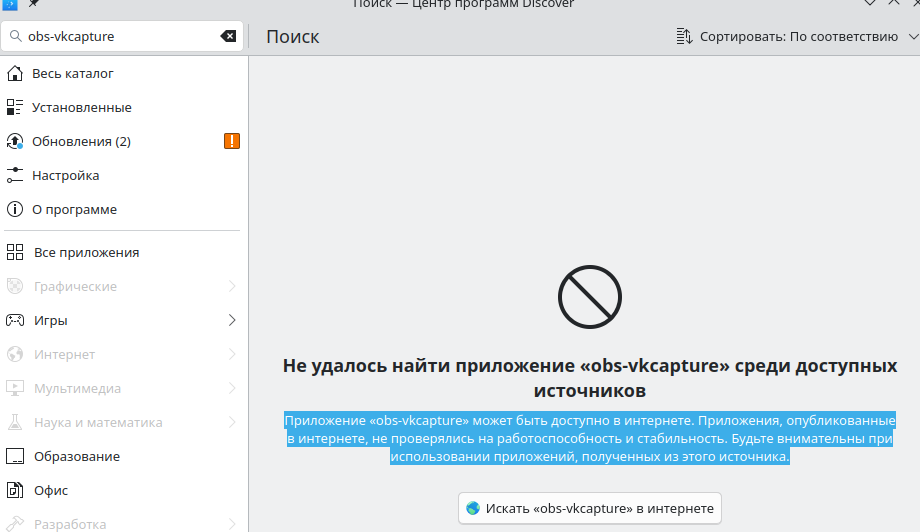Viewport: 920px width, 532px height.
Task: Click the globe icon on the internet search button
Action: click(x=473, y=508)
